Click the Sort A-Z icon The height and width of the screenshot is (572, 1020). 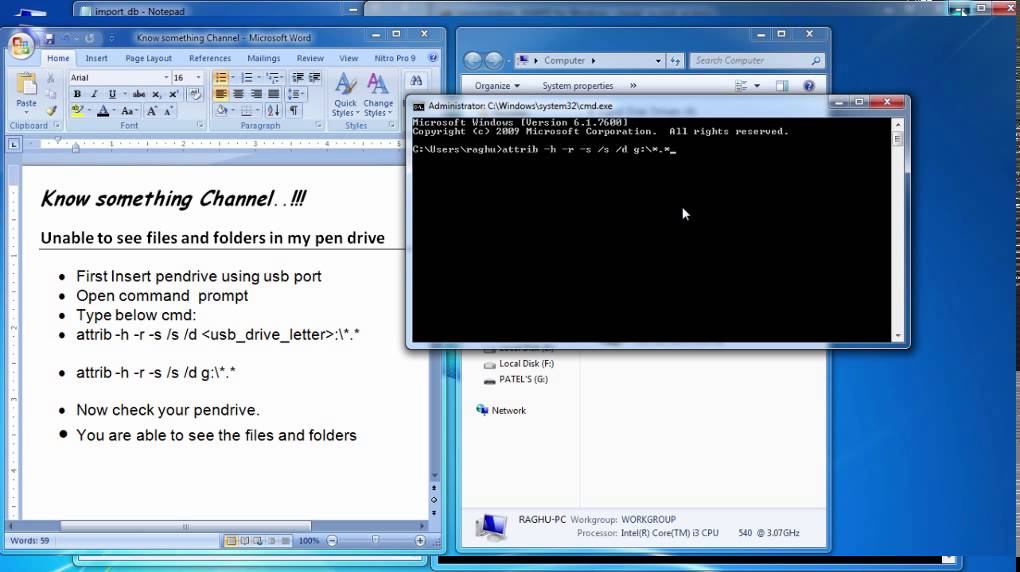click(273, 111)
